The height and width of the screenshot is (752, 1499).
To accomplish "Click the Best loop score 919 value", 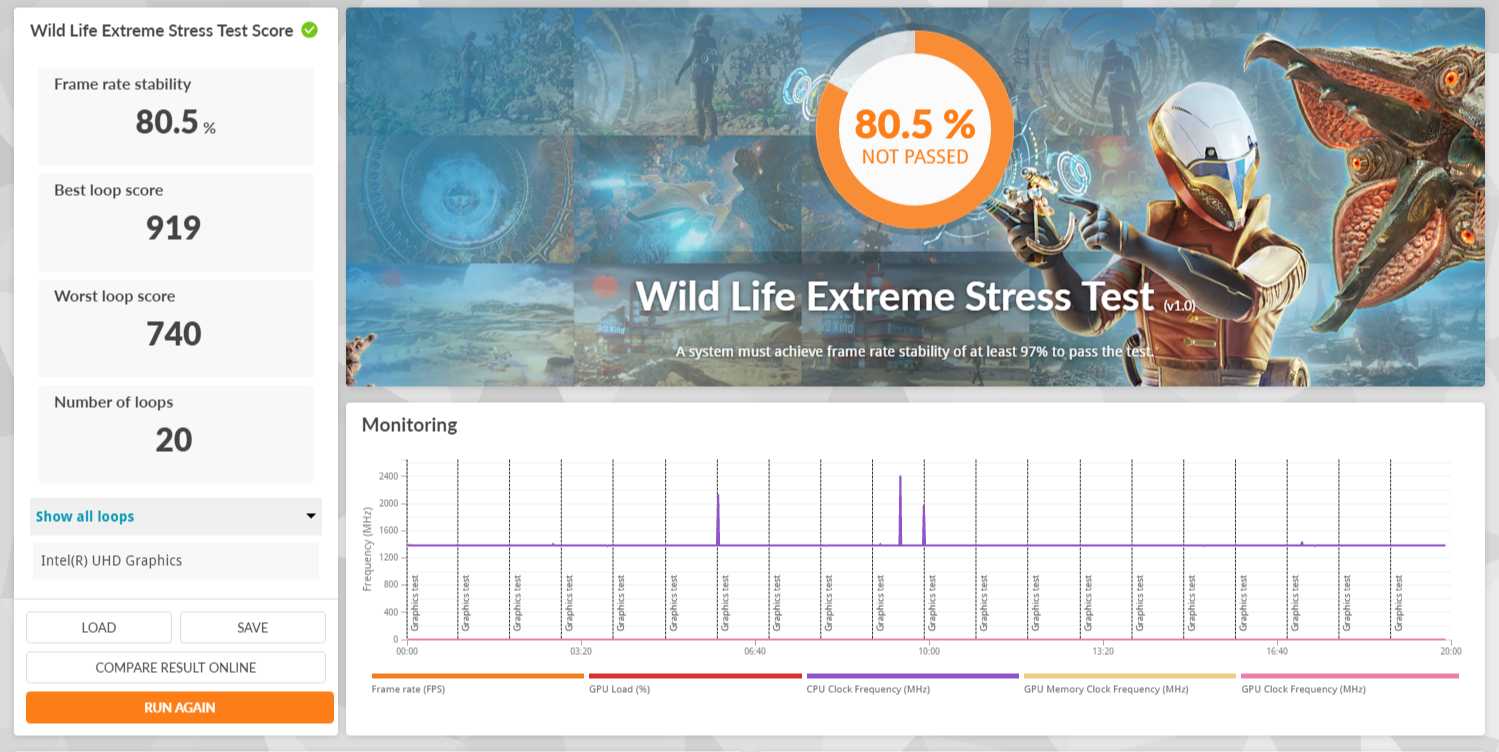I will [174, 228].
